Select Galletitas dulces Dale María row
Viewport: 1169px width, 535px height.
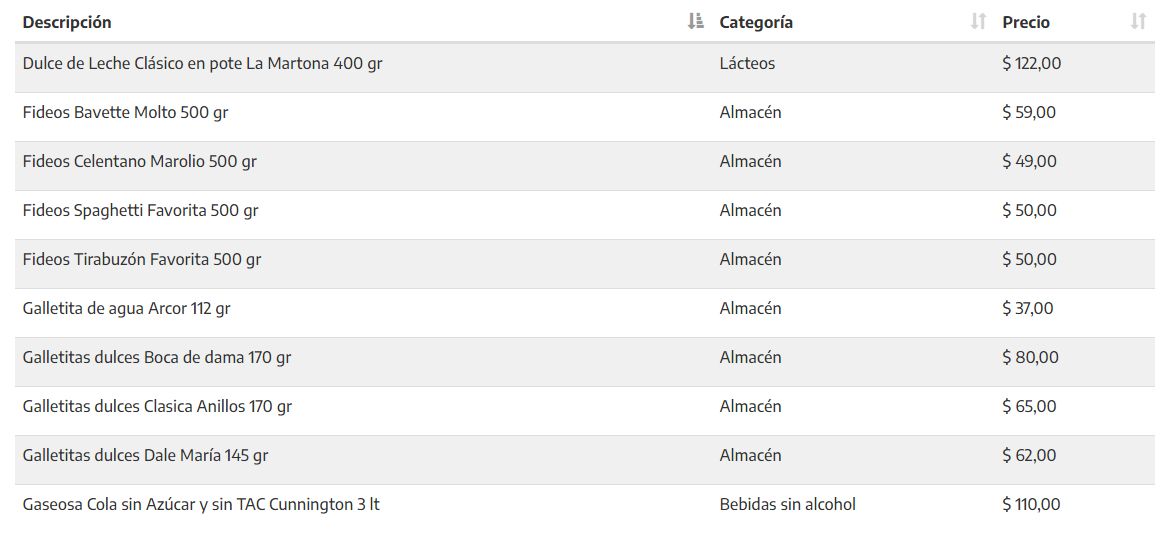tap(584, 460)
